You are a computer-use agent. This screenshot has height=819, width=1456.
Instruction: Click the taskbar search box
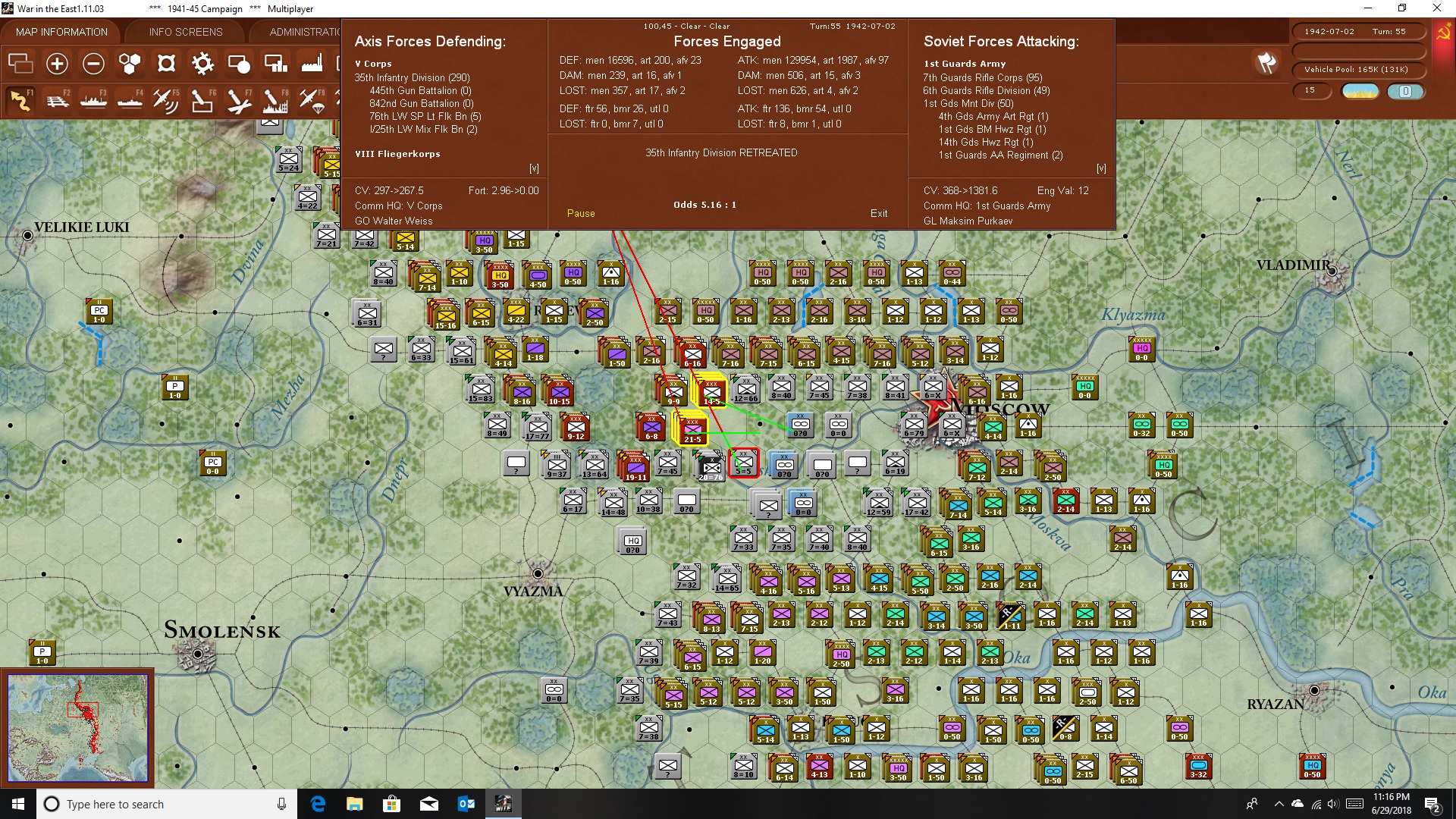167,804
